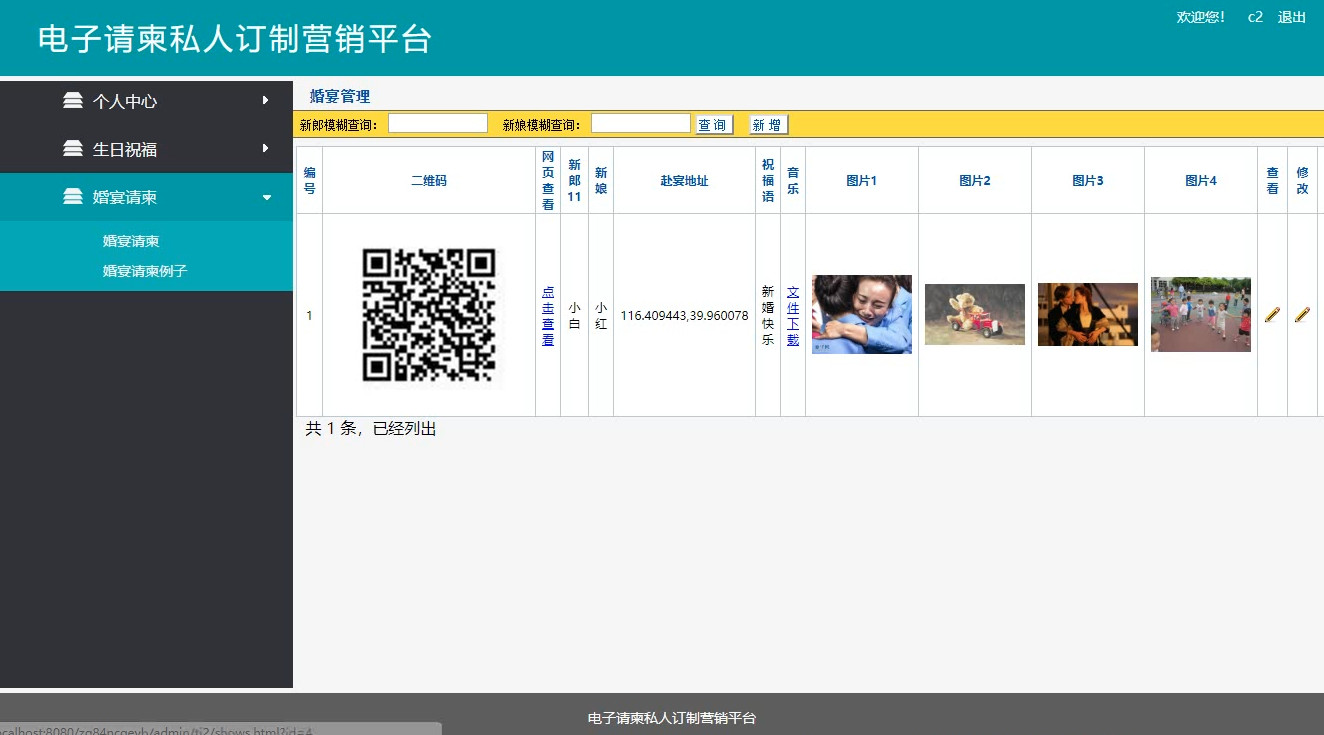Click the 祝福语 column header

[x=768, y=180]
